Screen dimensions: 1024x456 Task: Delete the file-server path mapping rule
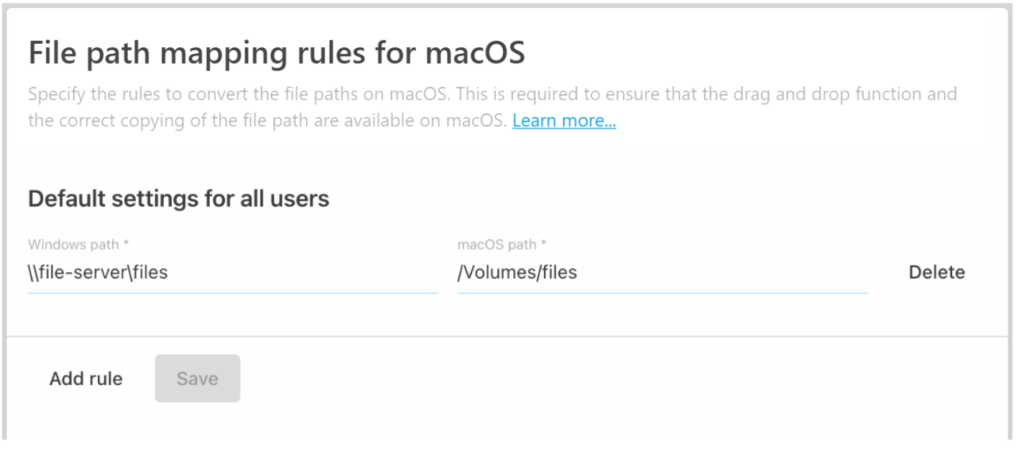tap(936, 272)
